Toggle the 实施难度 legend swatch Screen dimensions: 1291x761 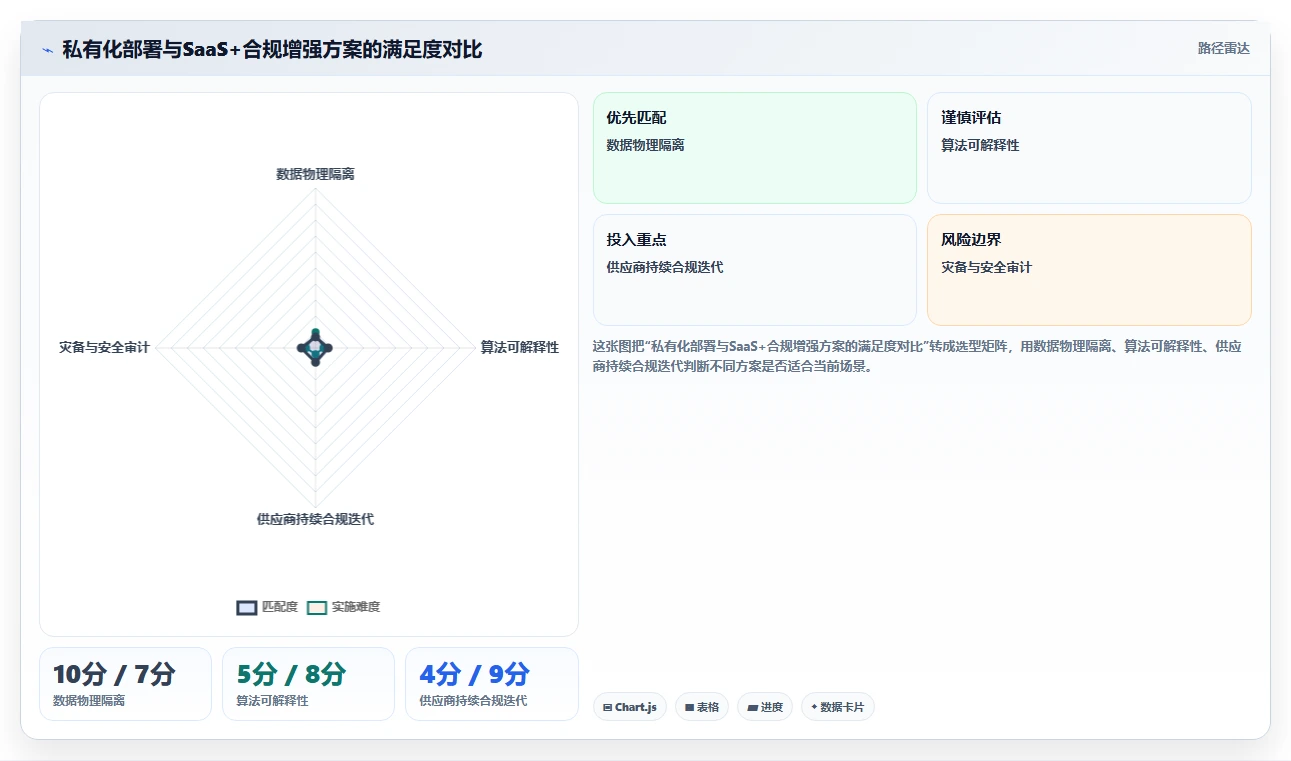(317, 607)
